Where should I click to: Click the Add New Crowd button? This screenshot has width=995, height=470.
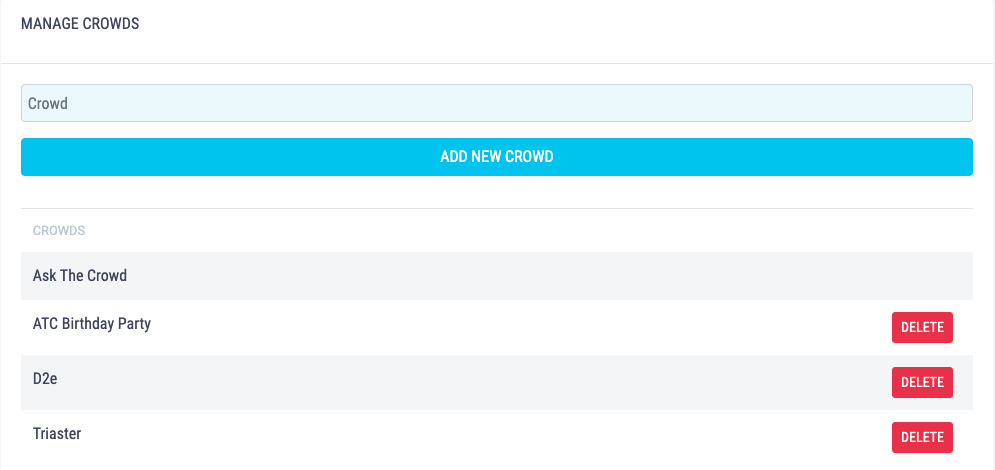[x=497, y=157]
